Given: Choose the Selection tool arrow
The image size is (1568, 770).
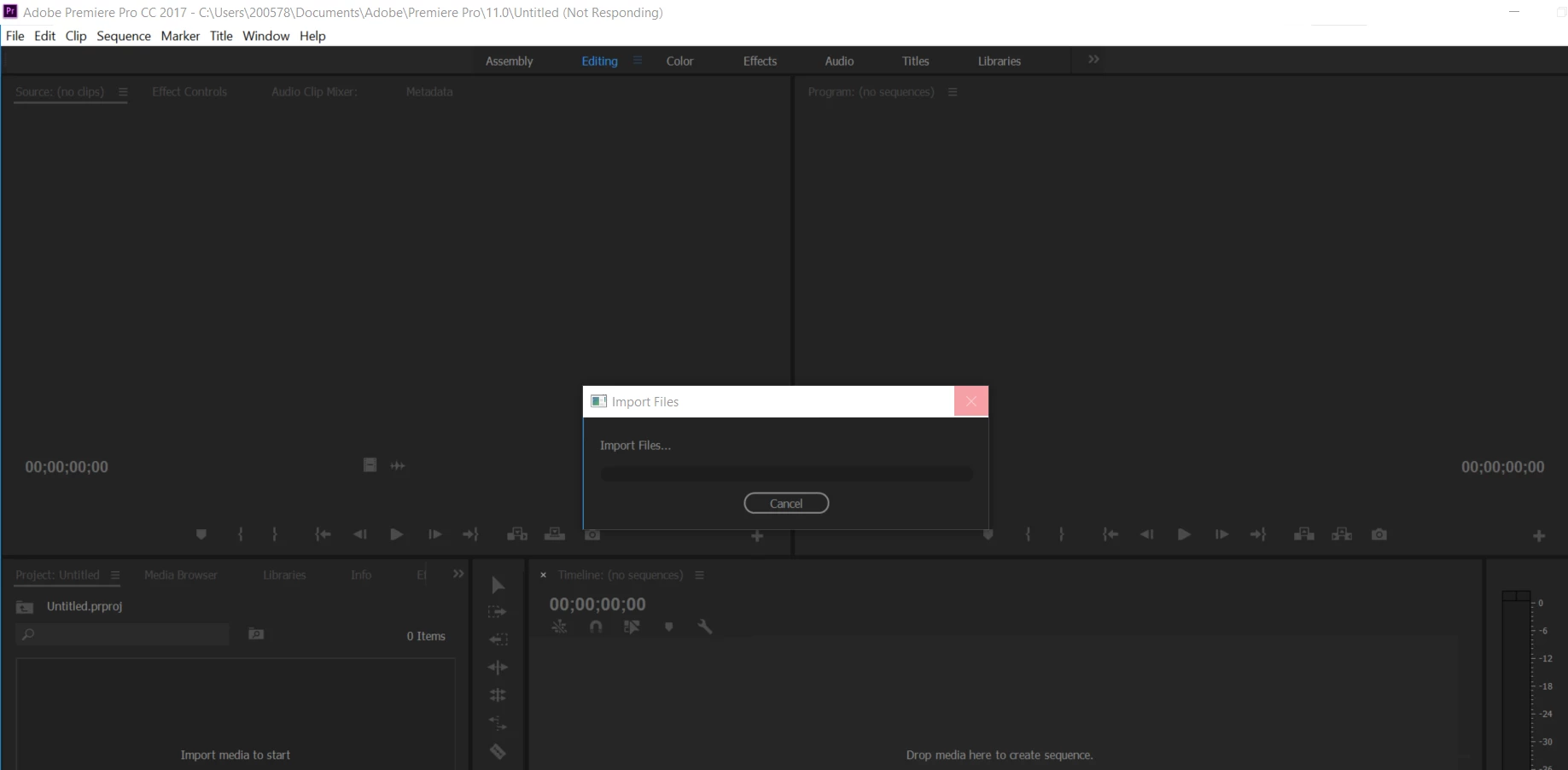Looking at the screenshot, I should tap(498, 585).
